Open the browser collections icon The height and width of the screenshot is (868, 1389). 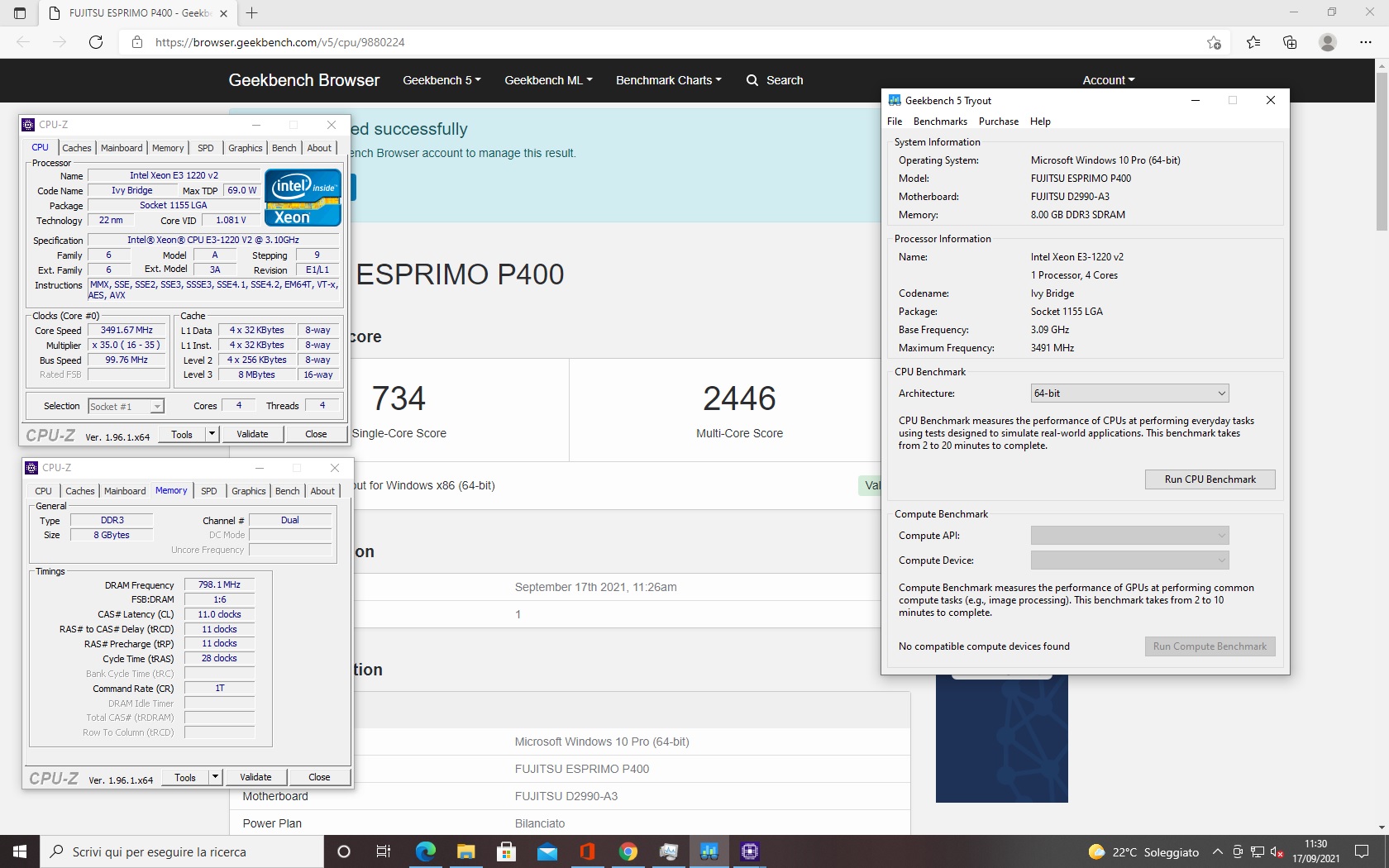point(1290,42)
